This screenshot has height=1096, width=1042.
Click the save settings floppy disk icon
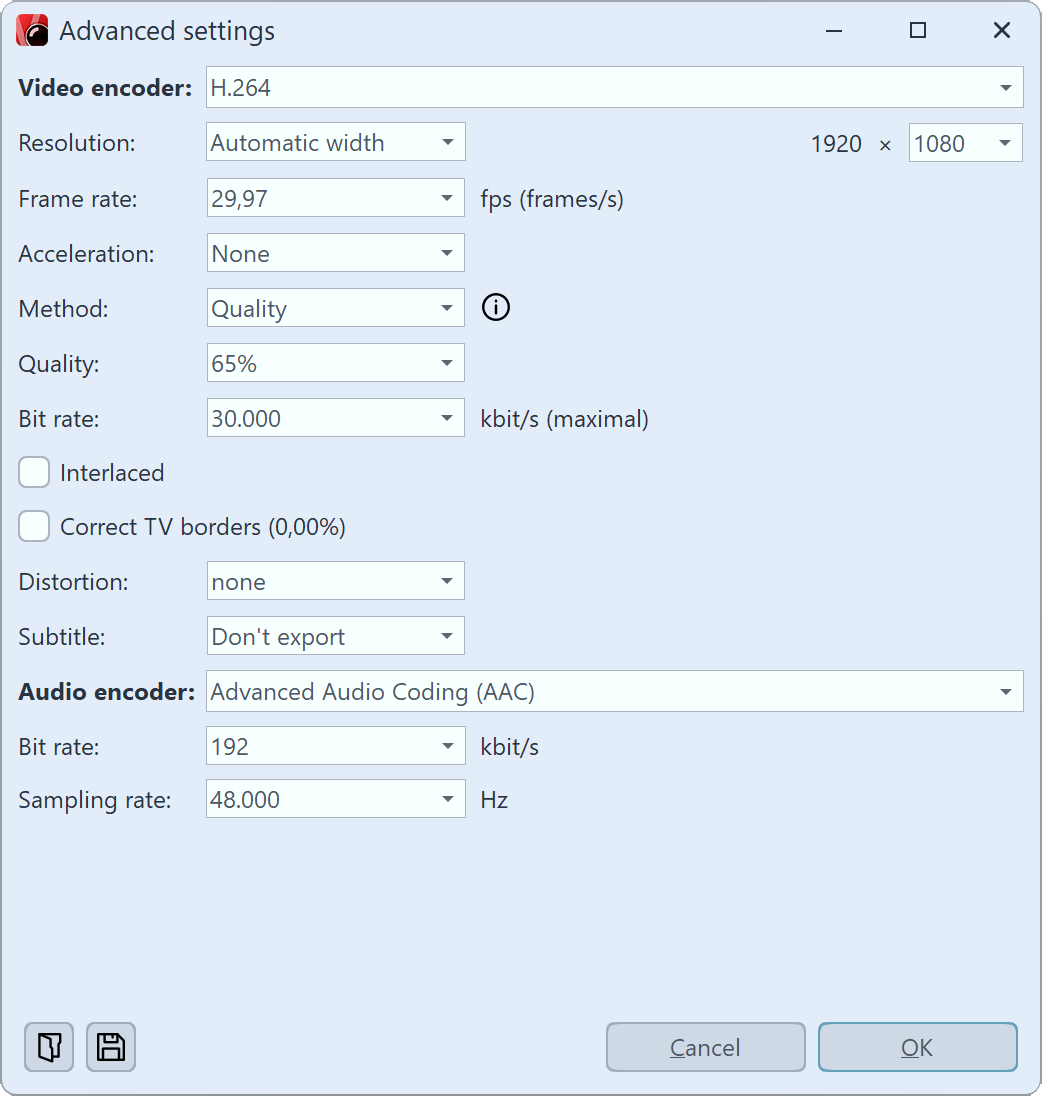click(x=110, y=1047)
